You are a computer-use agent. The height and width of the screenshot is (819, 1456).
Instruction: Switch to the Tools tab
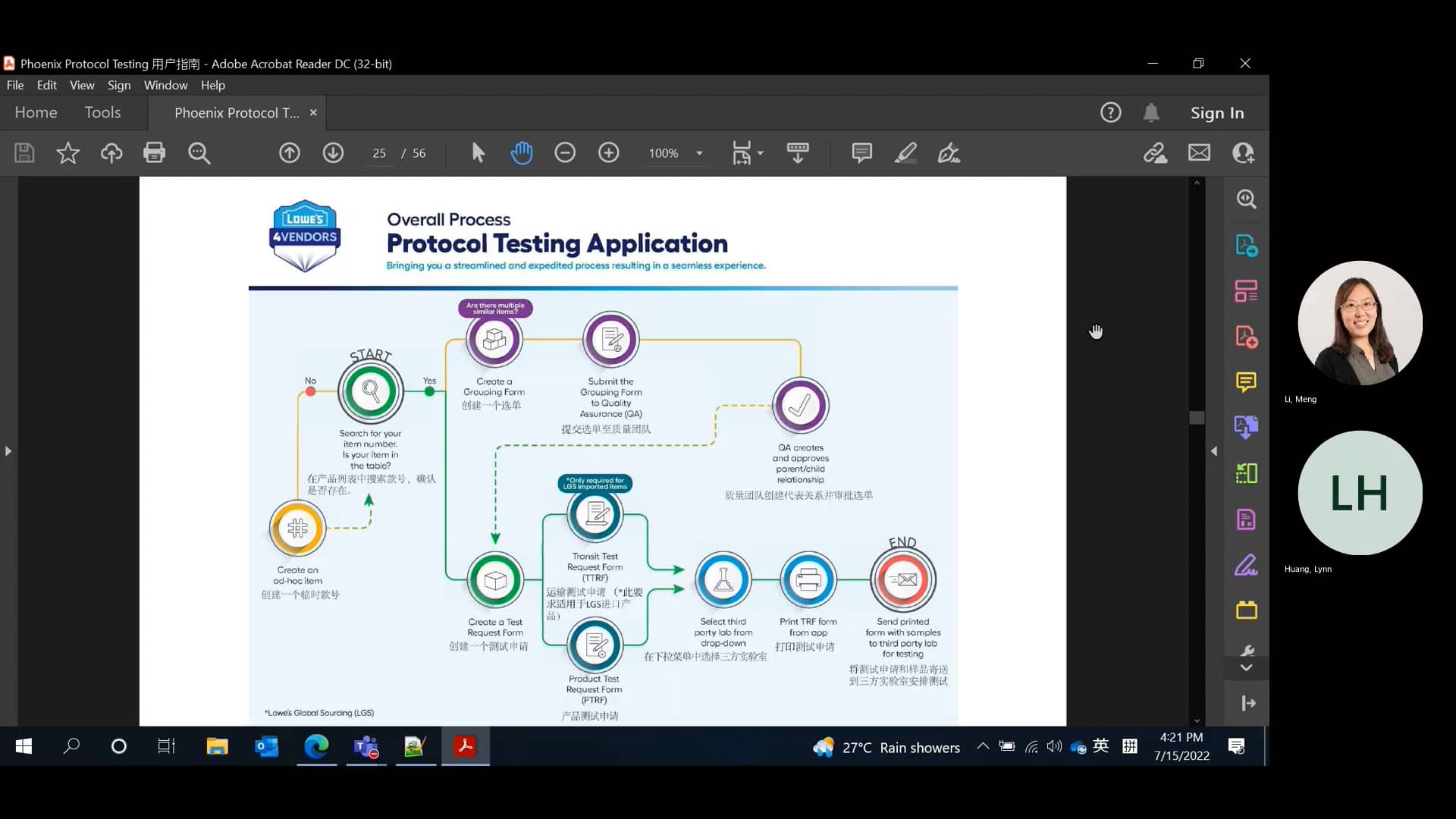[102, 113]
